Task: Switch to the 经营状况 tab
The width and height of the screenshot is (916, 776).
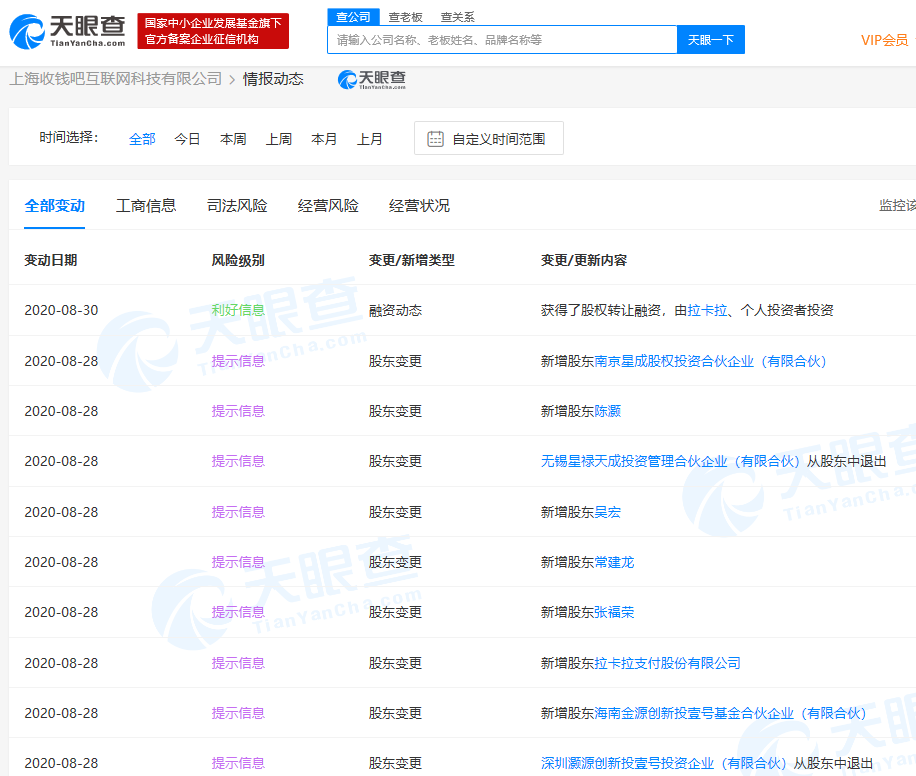Action: pos(419,206)
